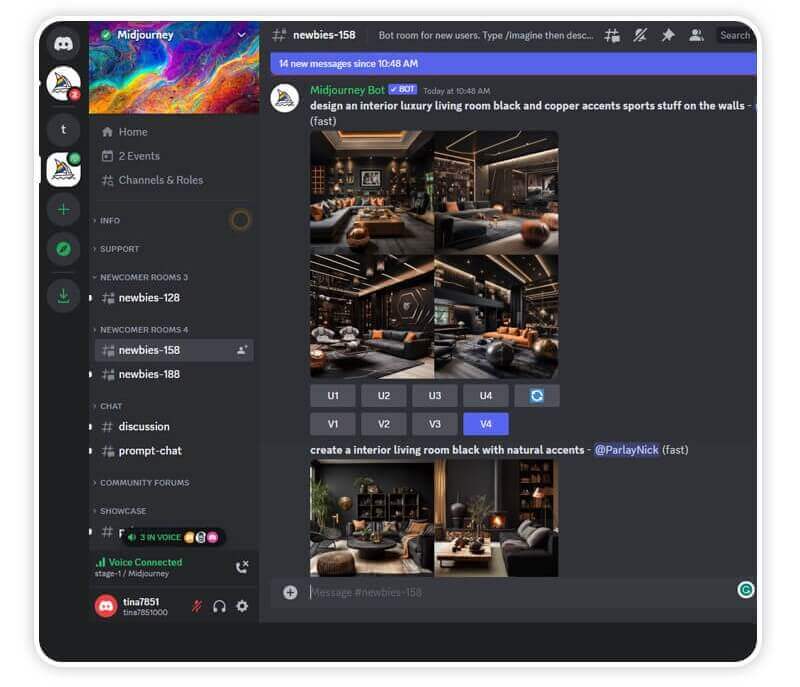Toggle notification settings bell in header
Screen dimensions: 800x687
click(x=640, y=35)
